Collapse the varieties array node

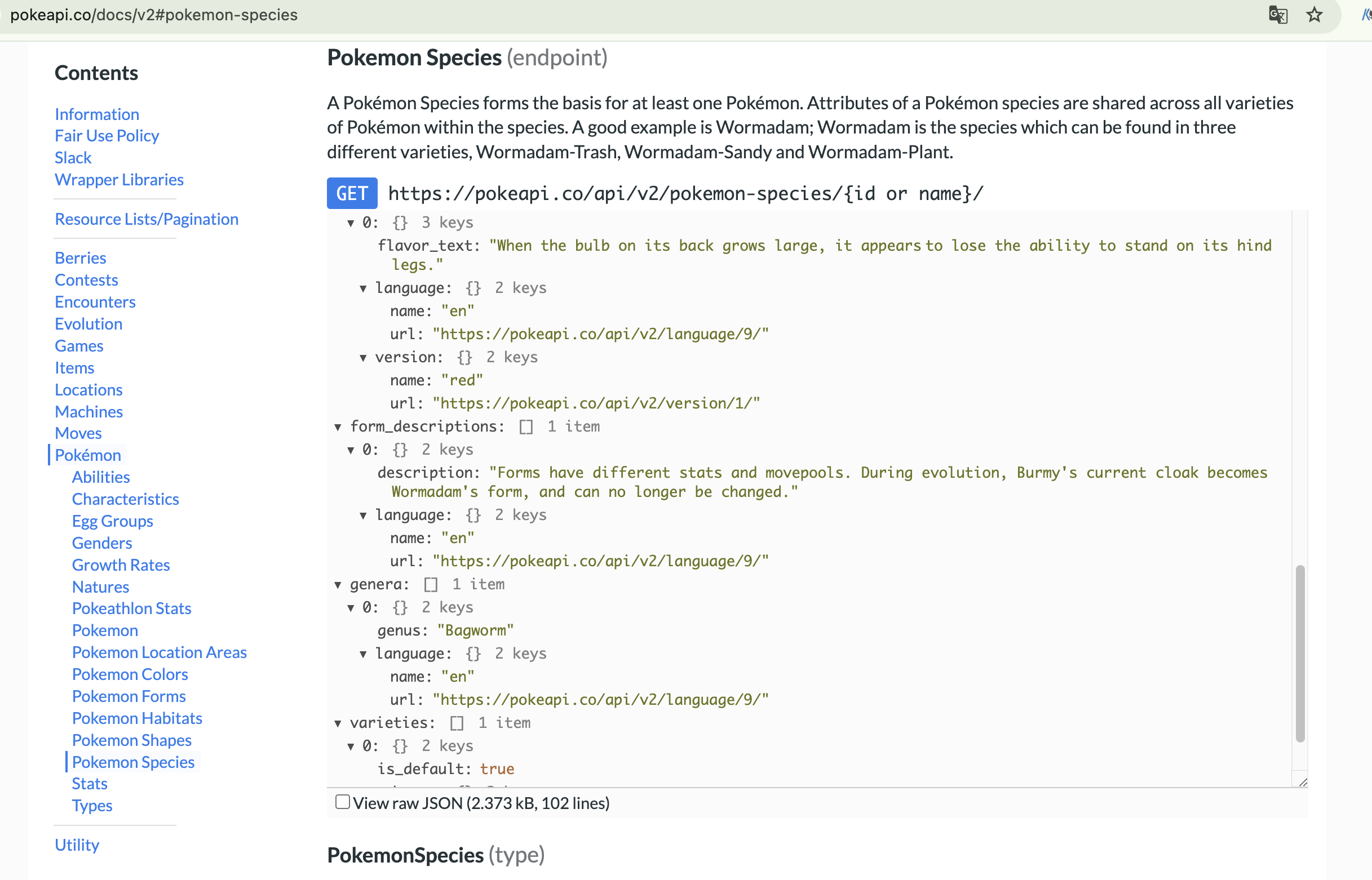pyautogui.click(x=338, y=723)
